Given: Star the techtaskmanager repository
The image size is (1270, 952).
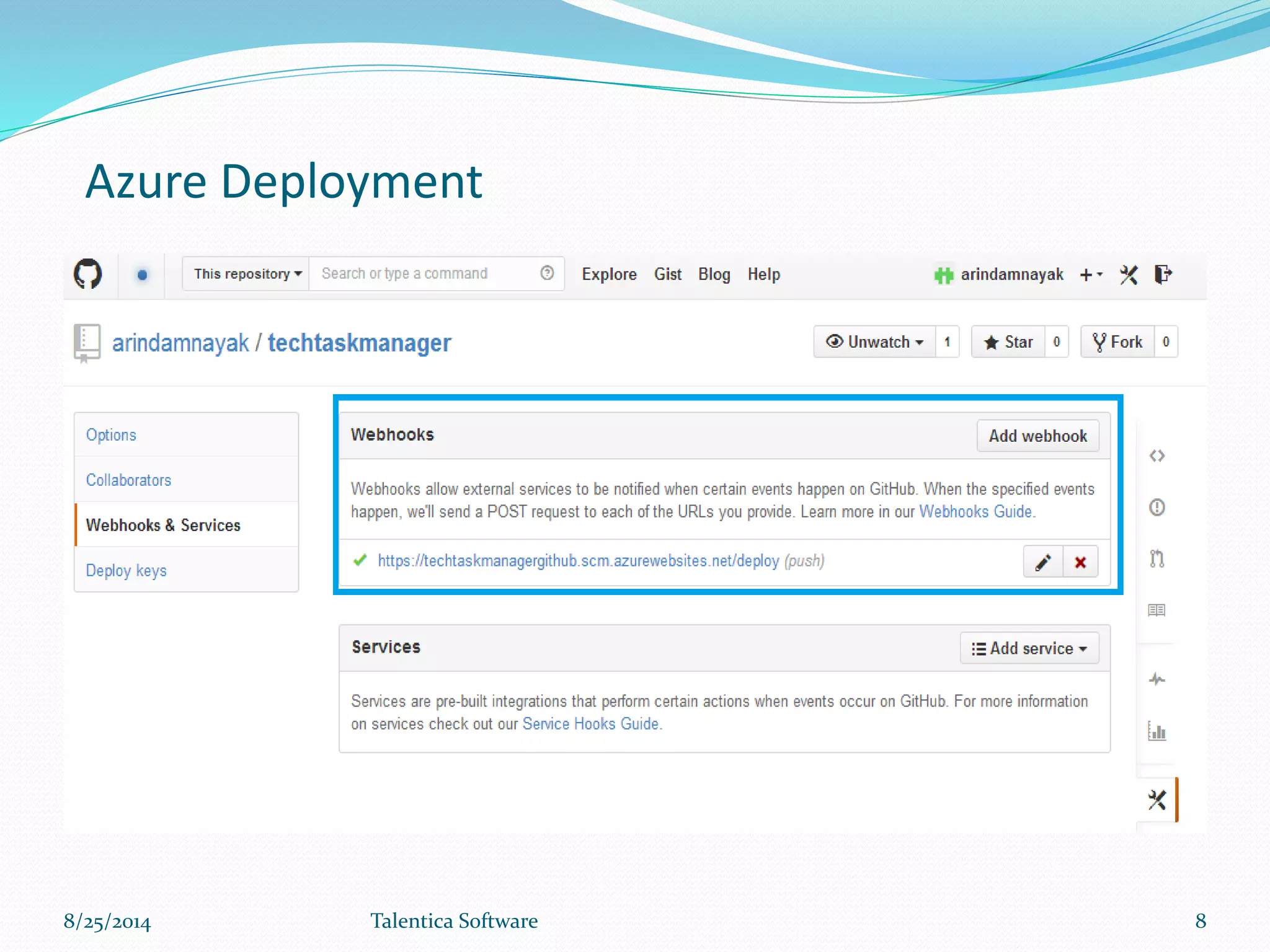Looking at the screenshot, I should [1008, 342].
